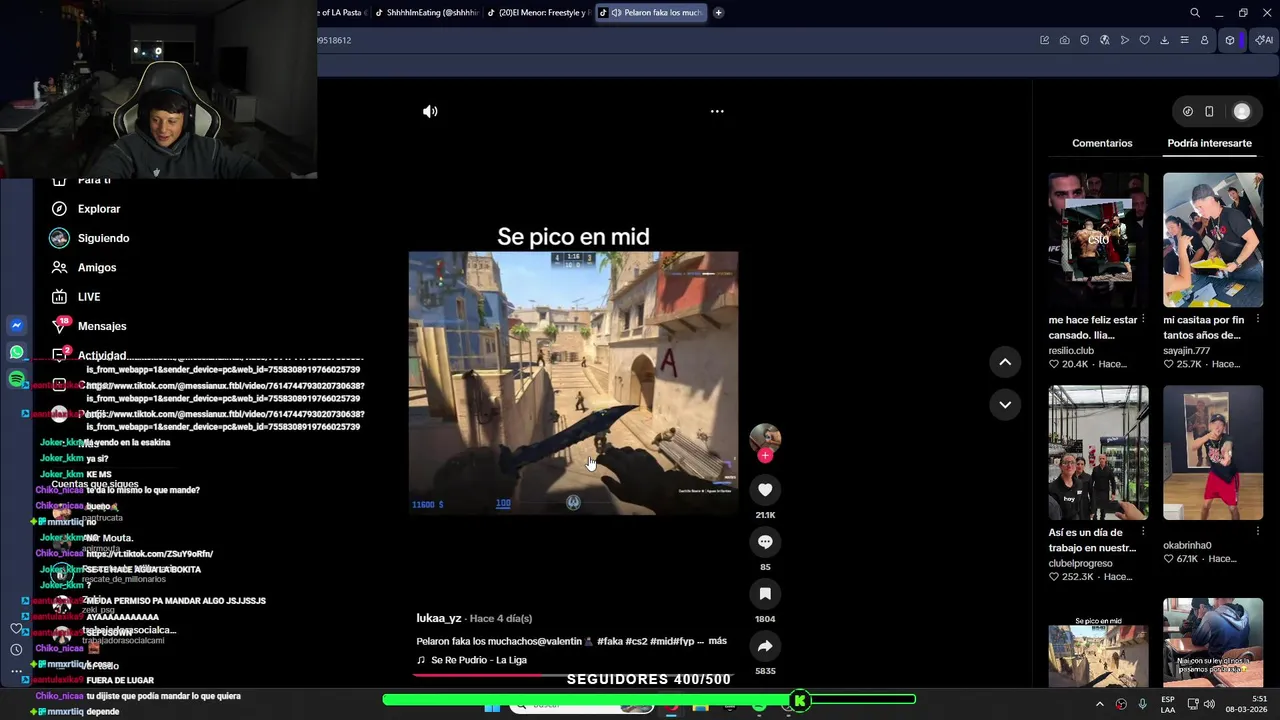Open Actividad notifications in the sidebar
Screen dimensions: 1280x720
pos(89,355)
